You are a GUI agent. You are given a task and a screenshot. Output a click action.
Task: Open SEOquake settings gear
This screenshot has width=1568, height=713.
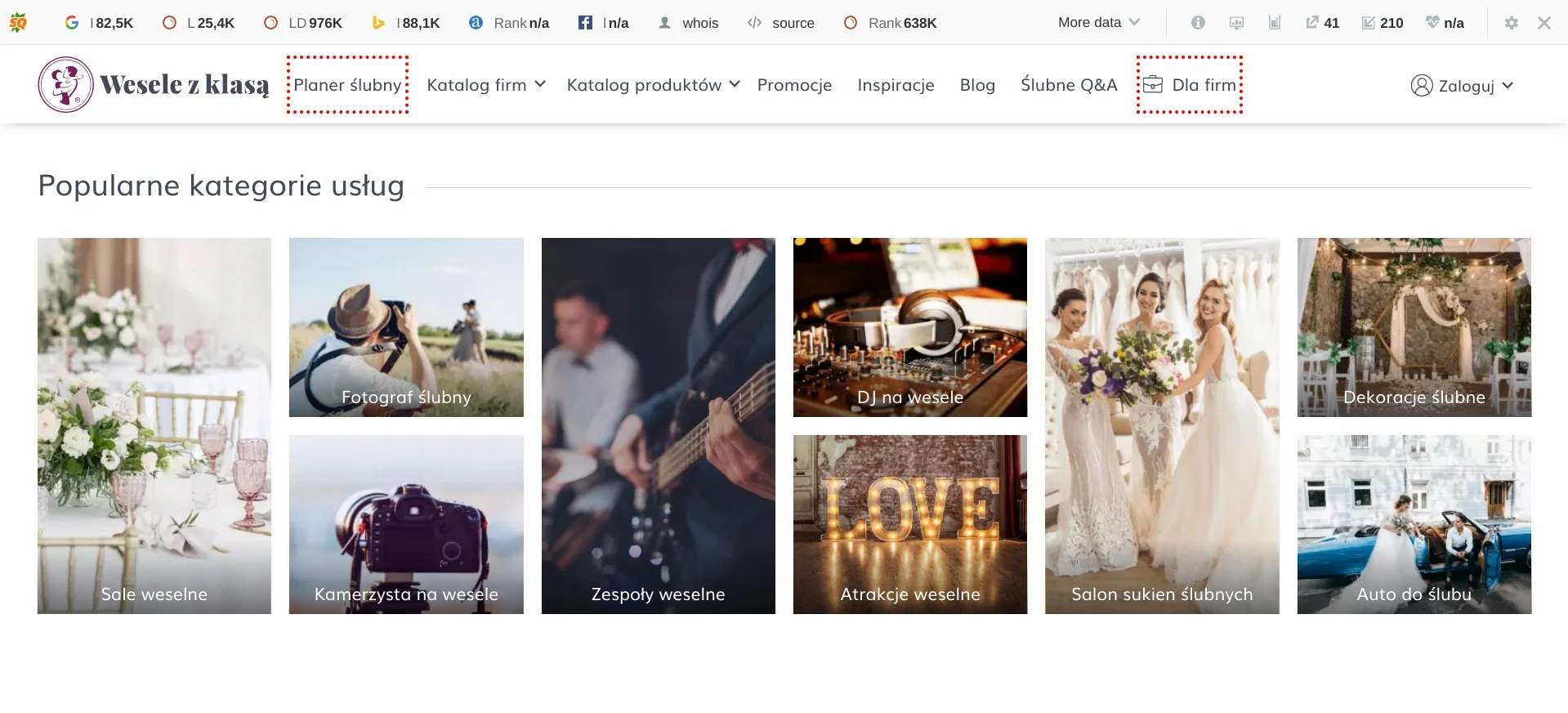click(1512, 23)
